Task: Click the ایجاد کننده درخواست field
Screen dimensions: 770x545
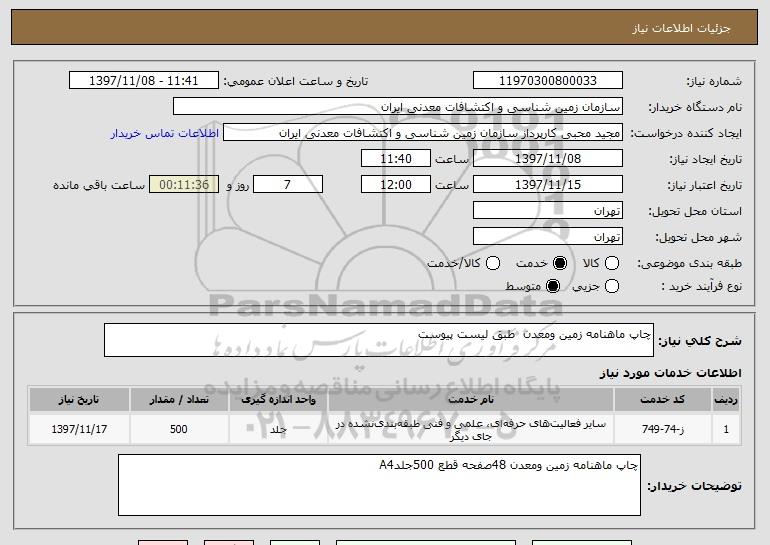Action: [x=423, y=133]
